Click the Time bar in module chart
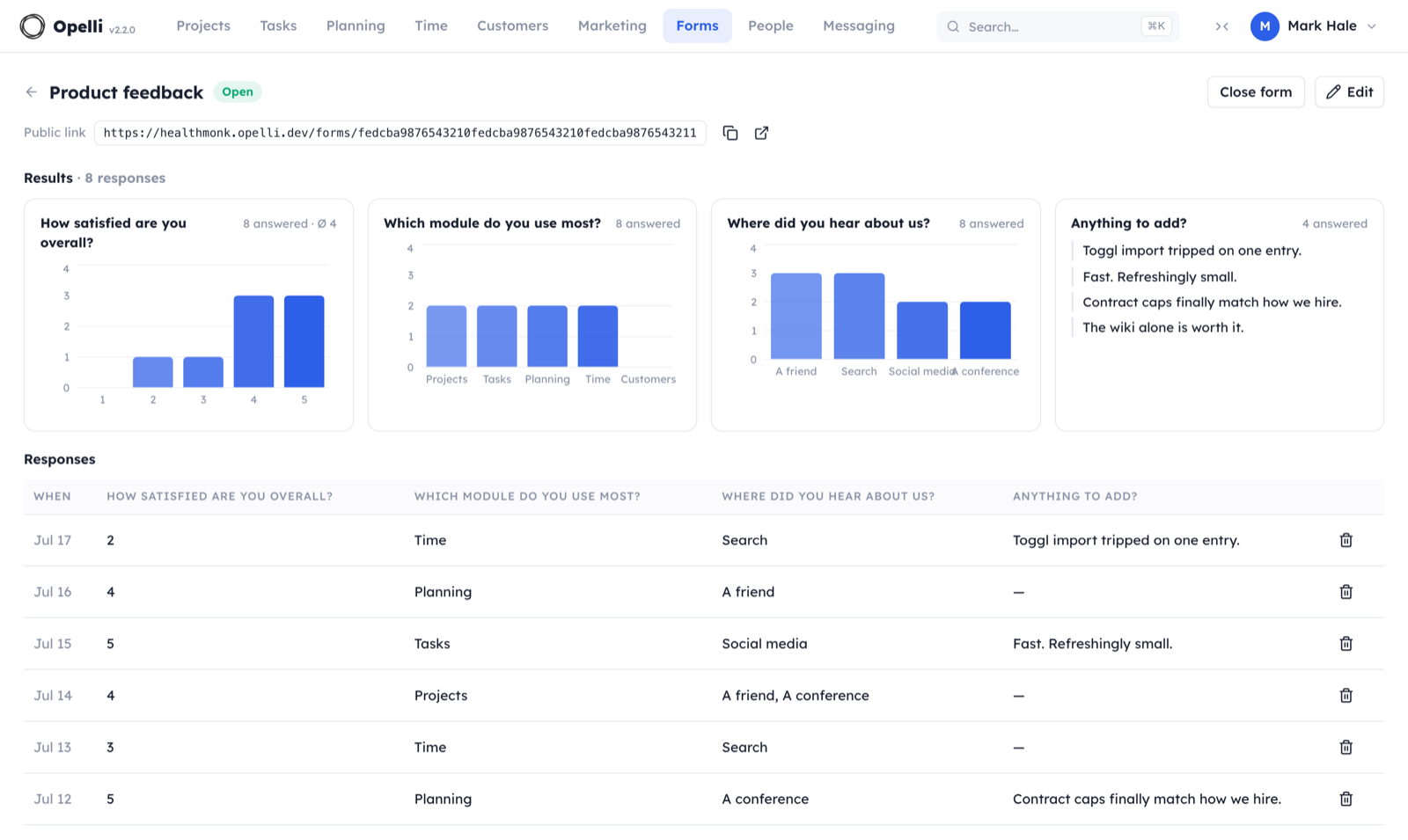The image size is (1408, 840). coord(598,336)
